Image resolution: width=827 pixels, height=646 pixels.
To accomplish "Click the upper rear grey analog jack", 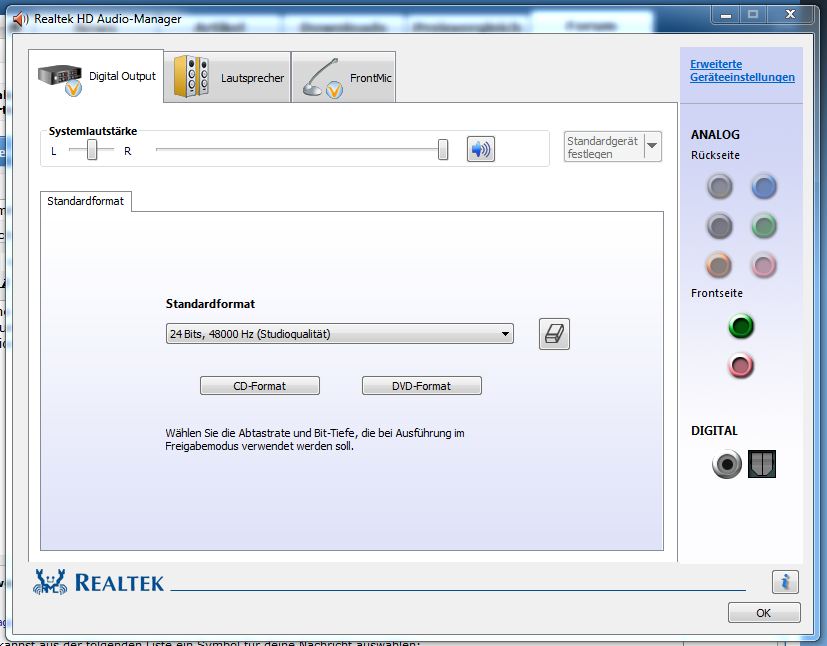I will tap(719, 186).
